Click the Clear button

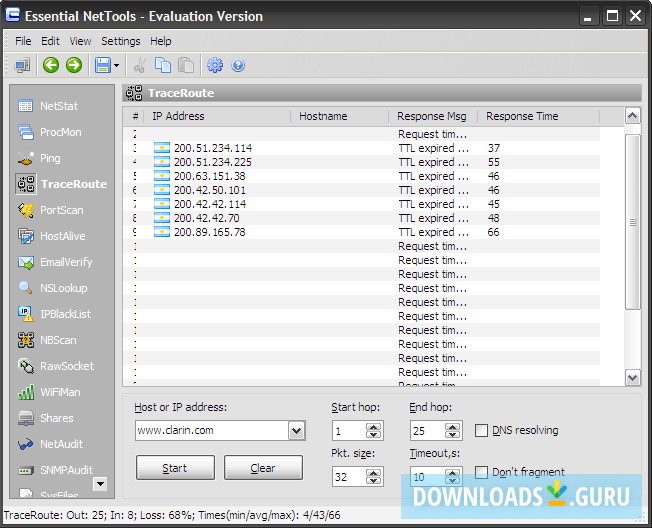(x=263, y=468)
